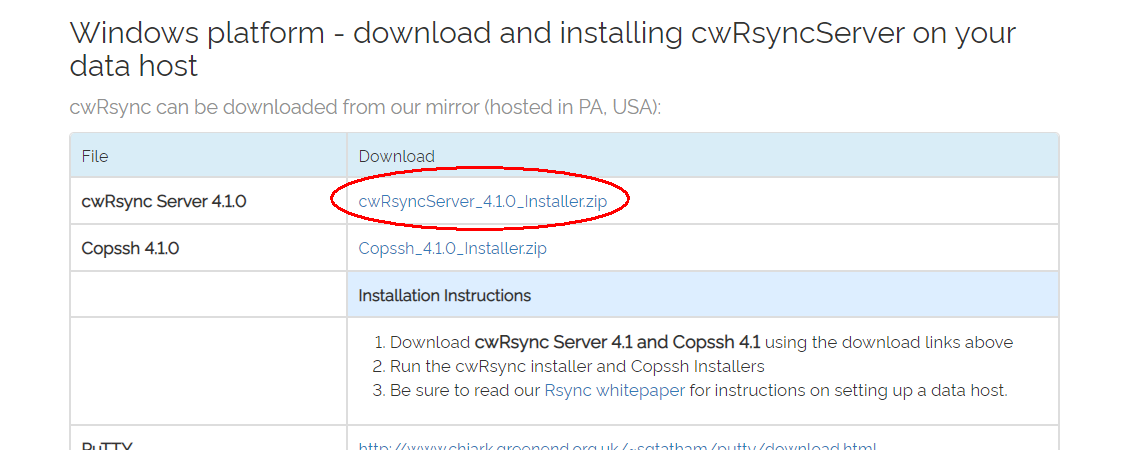Click step 2 about running the installers
The image size is (1129, 450).
click(x=577, y=366)
